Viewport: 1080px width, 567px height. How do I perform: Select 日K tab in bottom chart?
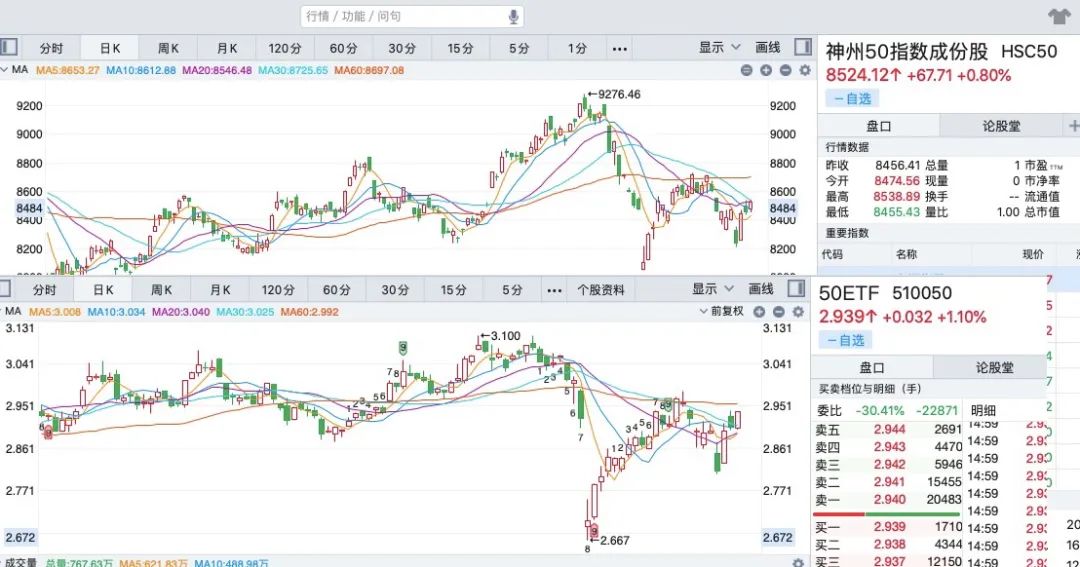point(103,290)
